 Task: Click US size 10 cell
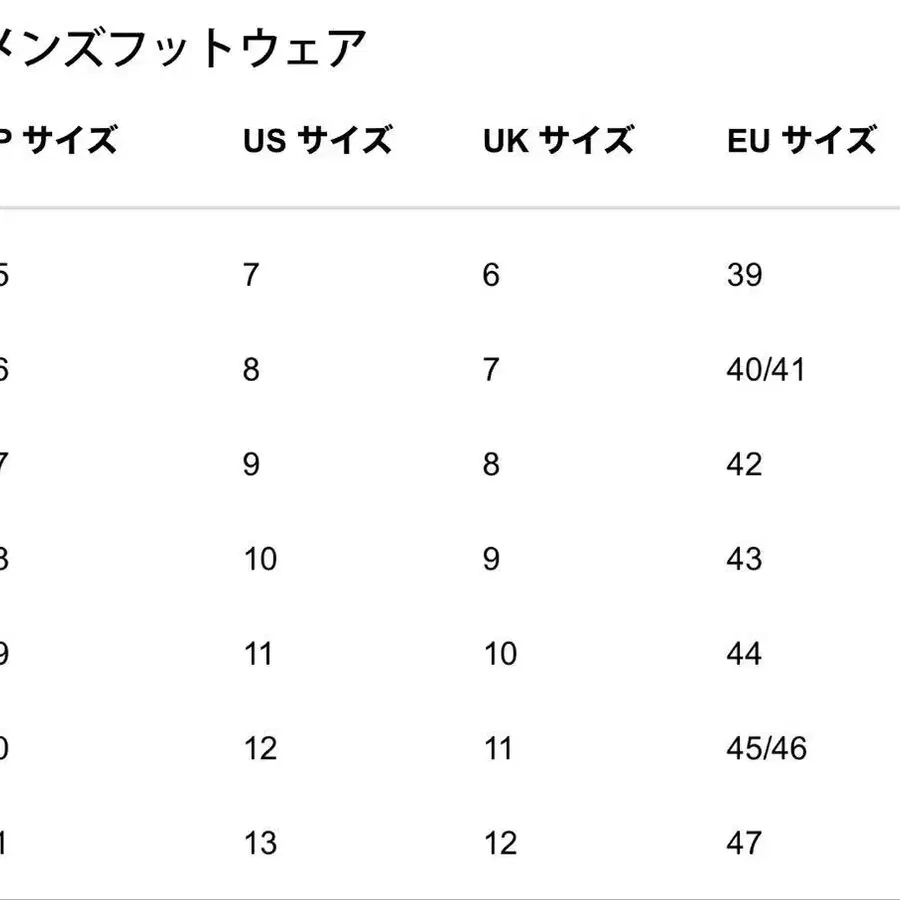click(260, 559)
